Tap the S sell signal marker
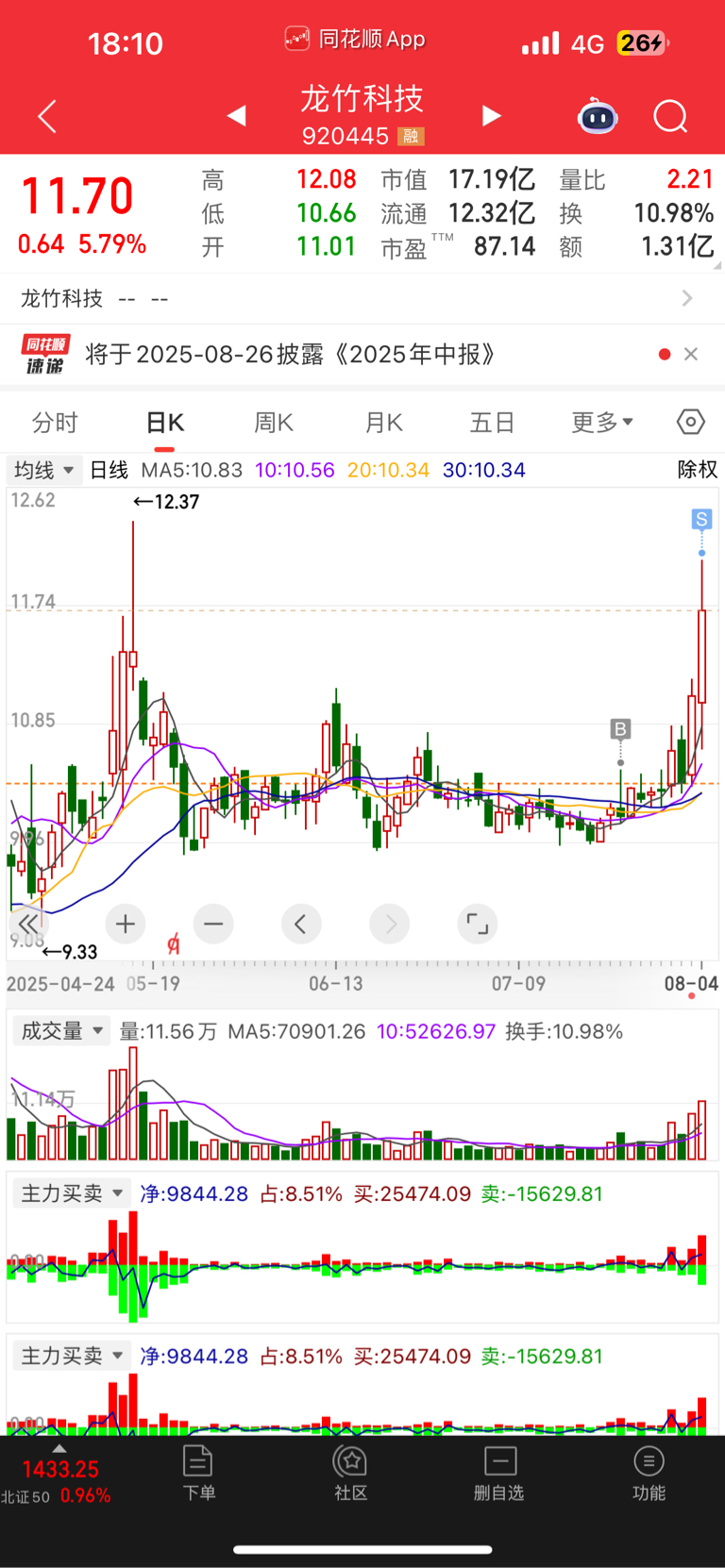The width and height of the screenshot is (725, 1568). point(700,519)
